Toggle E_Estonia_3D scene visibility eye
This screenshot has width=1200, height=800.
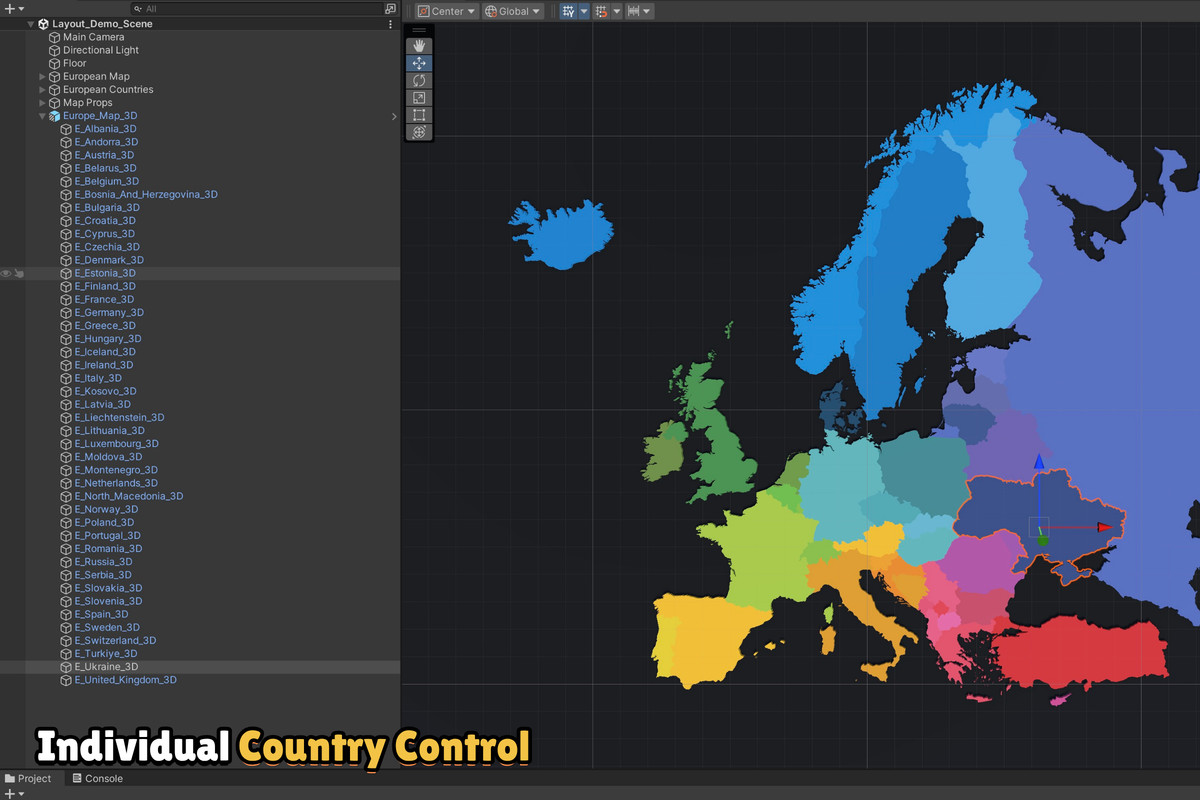(6, 273)
